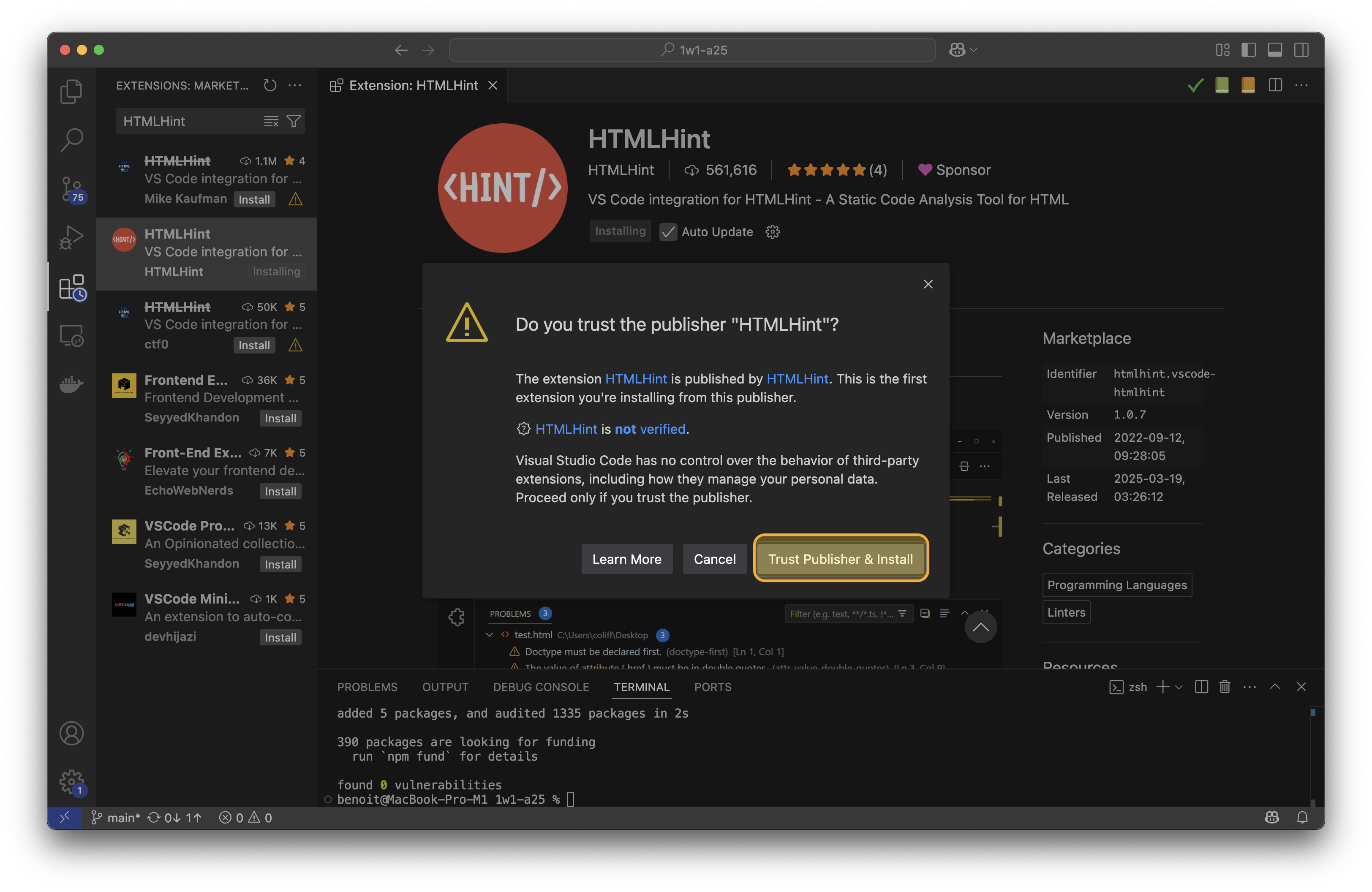This screenshot has width=1372, height=892.
Task: Customize layout from title bar
Action: 1222,50
